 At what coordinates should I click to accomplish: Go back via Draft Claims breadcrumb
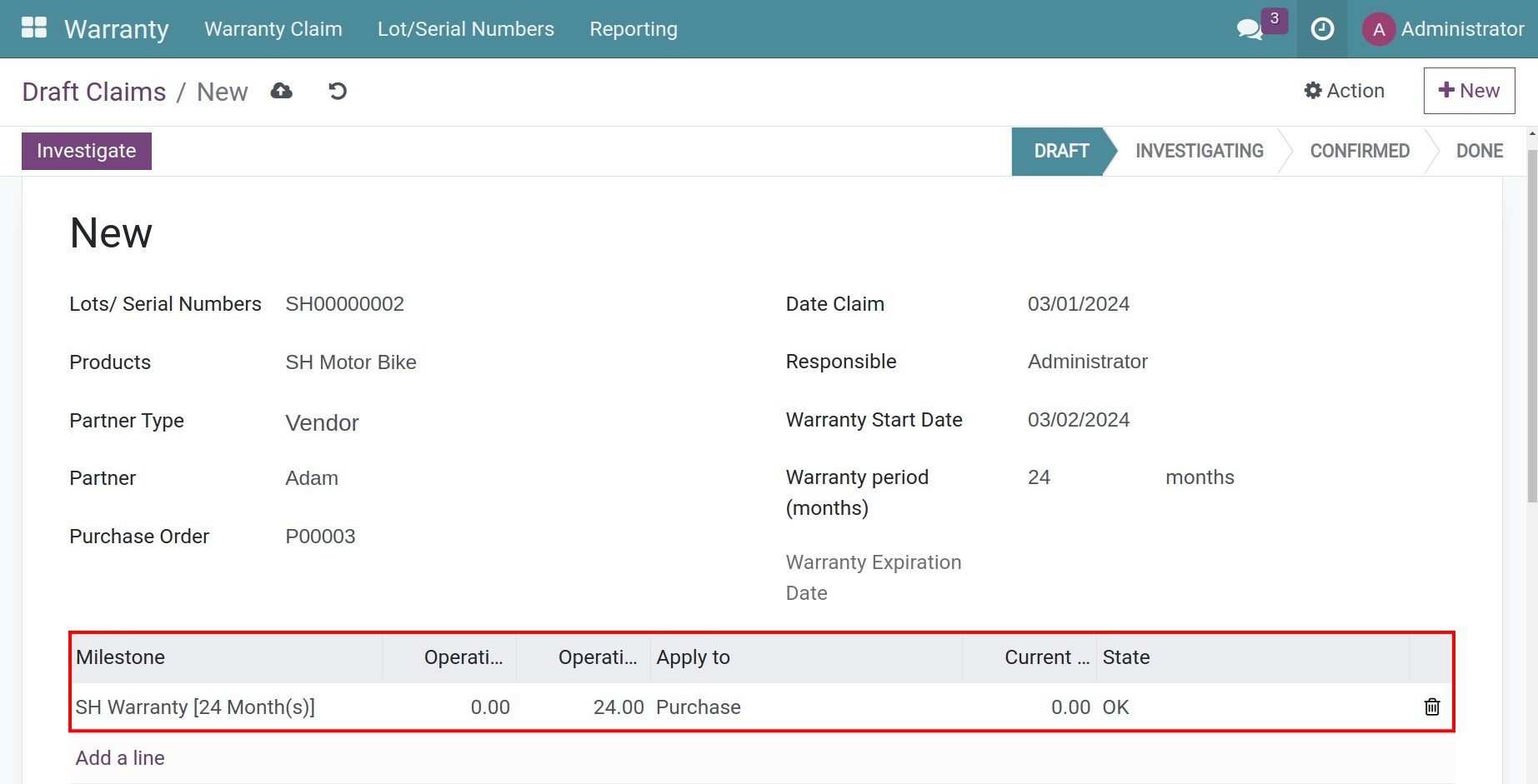point(93,91)
